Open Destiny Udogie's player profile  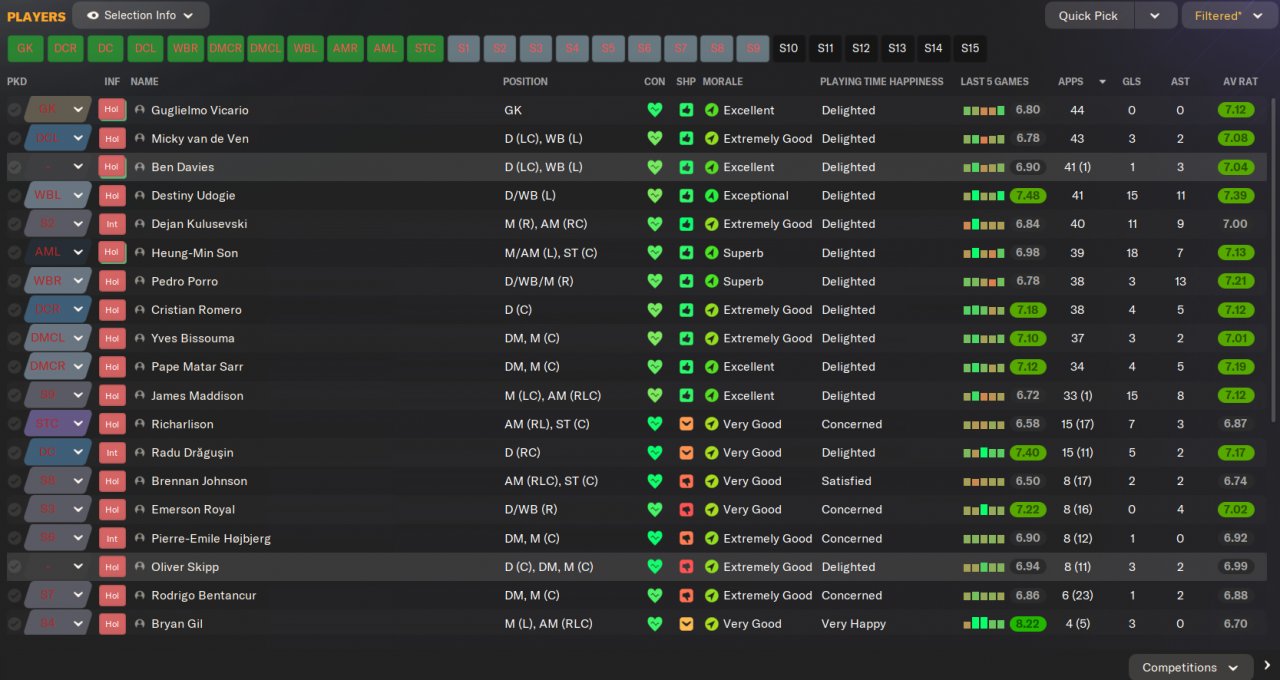[193, 196]
